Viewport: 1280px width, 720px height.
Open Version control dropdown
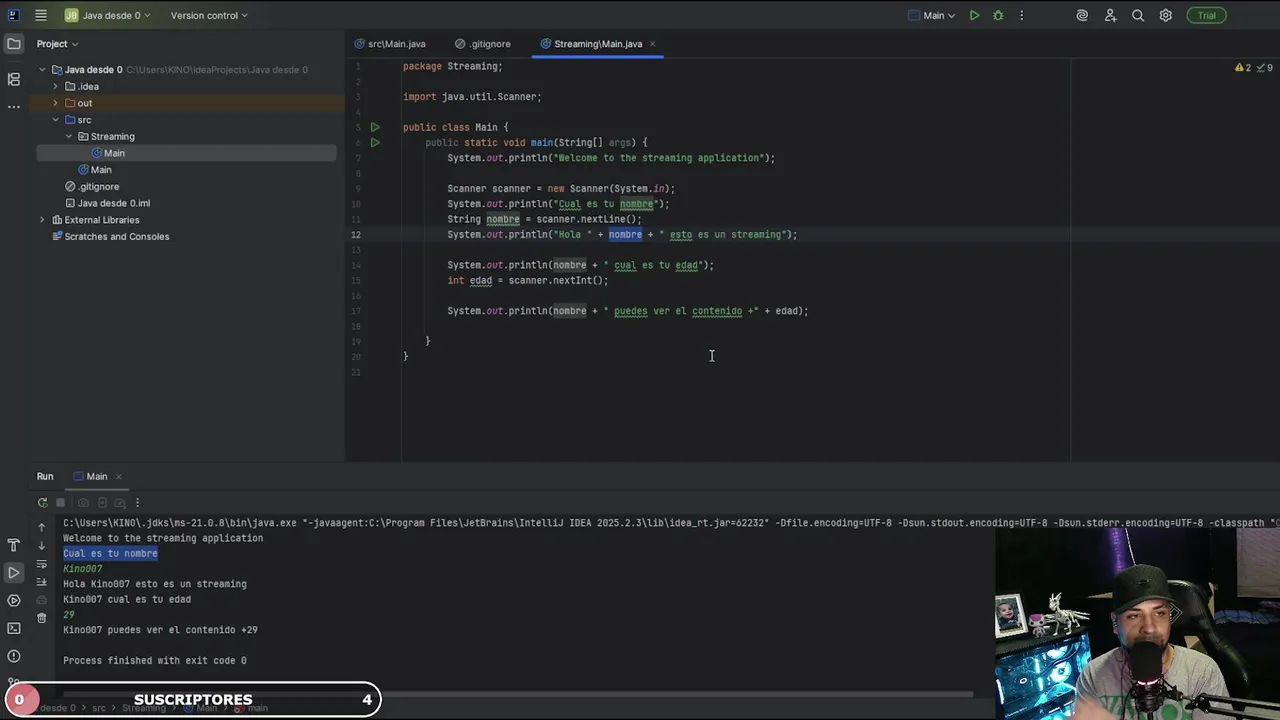pyautogui.click(x=209, y=15)
